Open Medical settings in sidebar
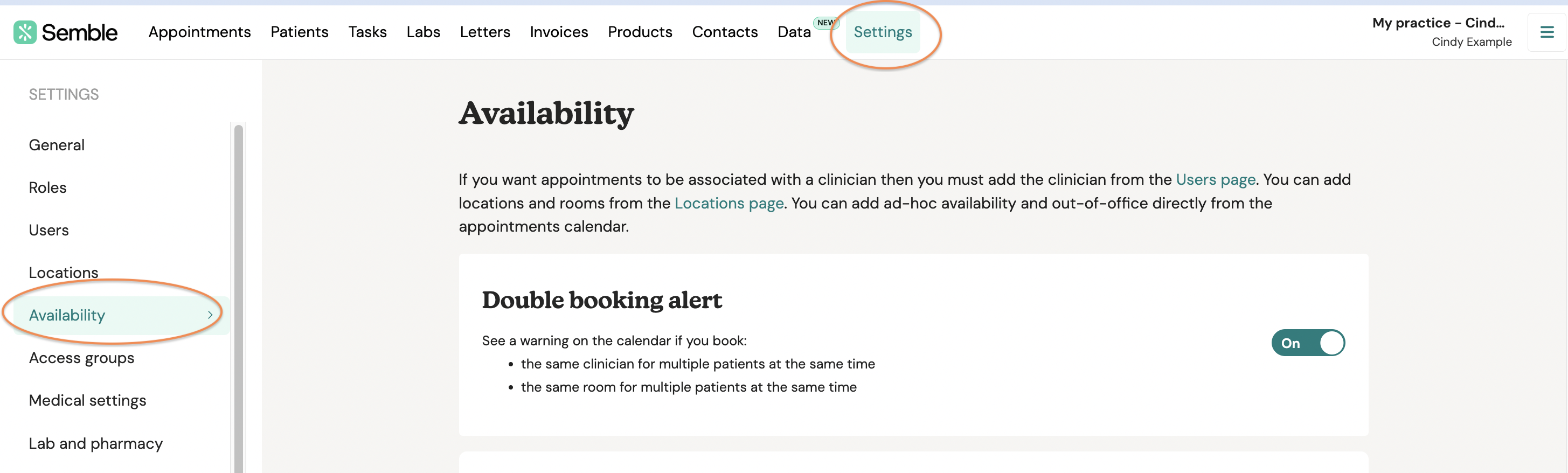This screenshot has width=1568, height=473. point(88,401)
